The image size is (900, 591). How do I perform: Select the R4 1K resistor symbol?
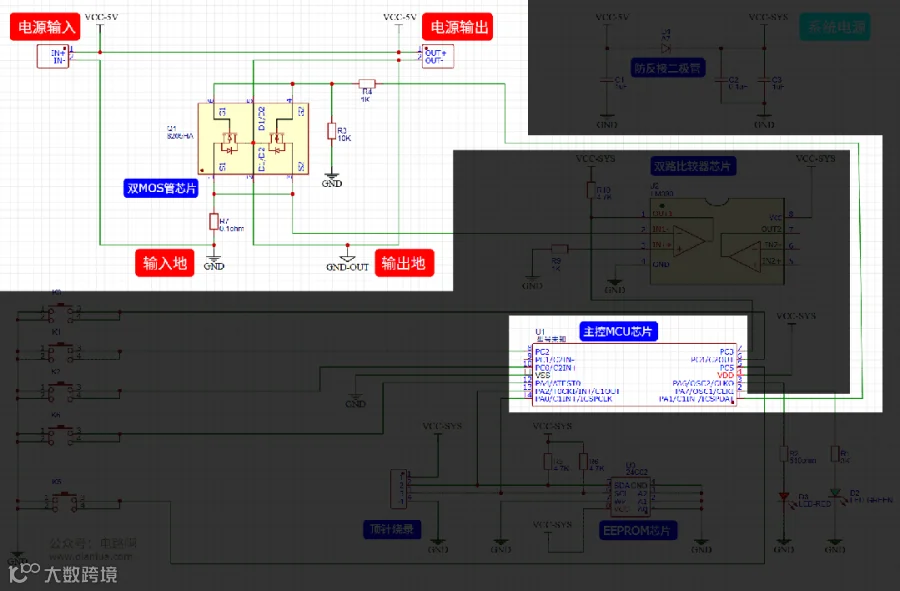367,84
